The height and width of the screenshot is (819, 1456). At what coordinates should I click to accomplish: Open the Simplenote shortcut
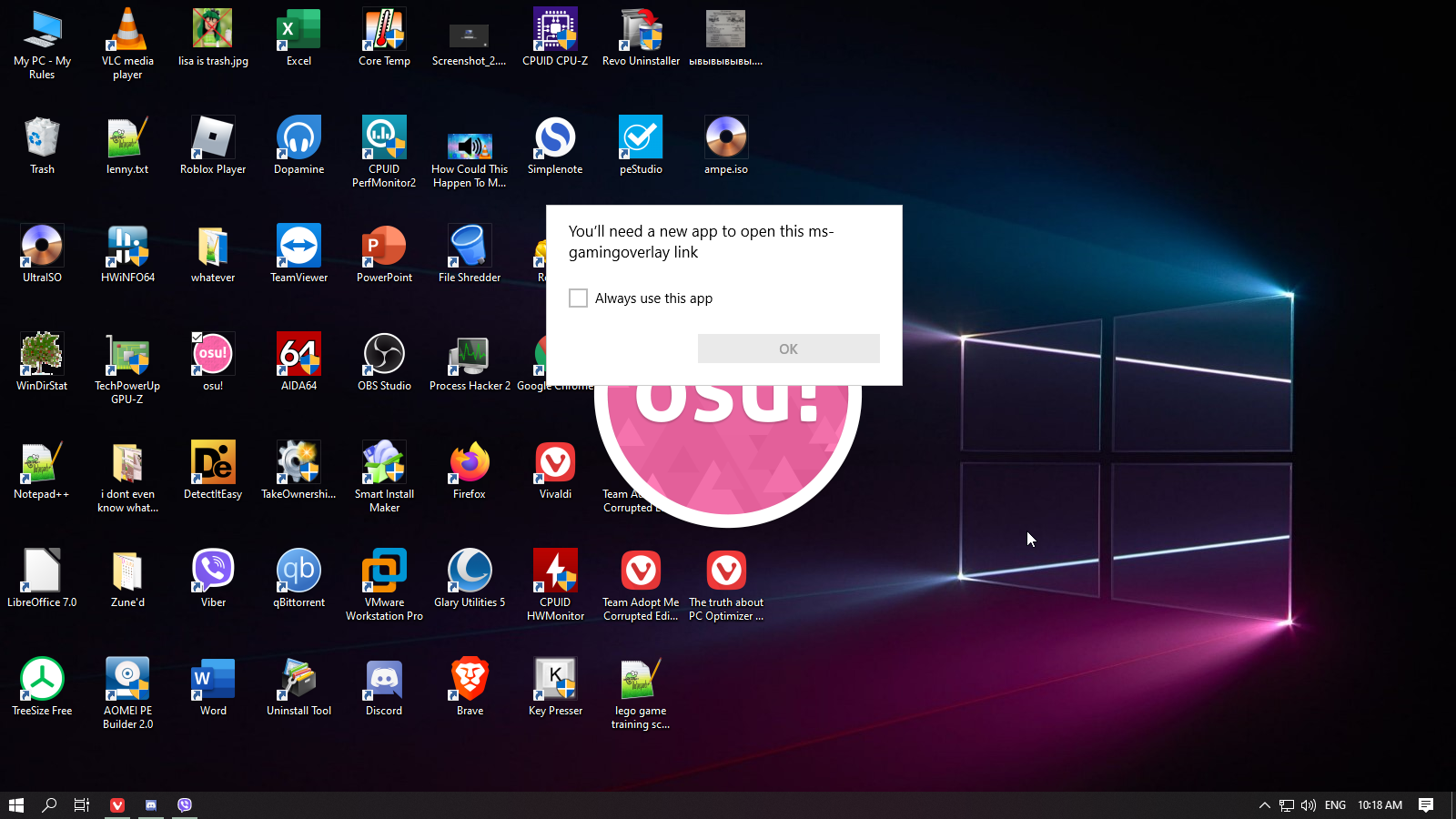click(x=555, y=146)
